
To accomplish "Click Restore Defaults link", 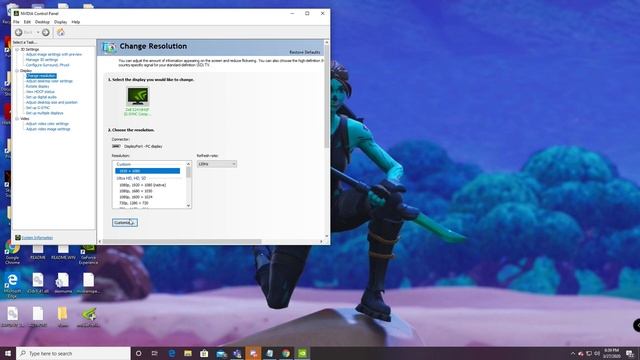I will point(305,52).
